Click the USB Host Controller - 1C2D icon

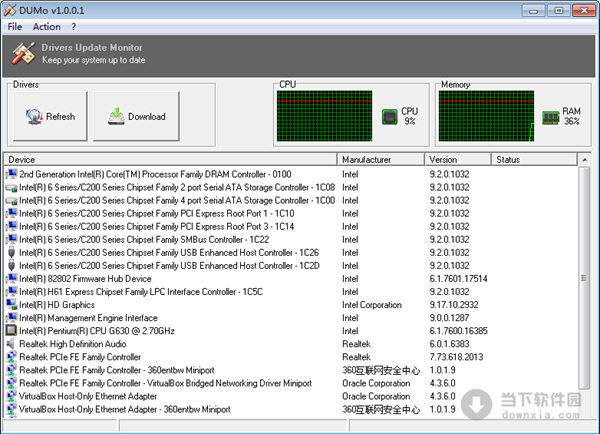11,266
